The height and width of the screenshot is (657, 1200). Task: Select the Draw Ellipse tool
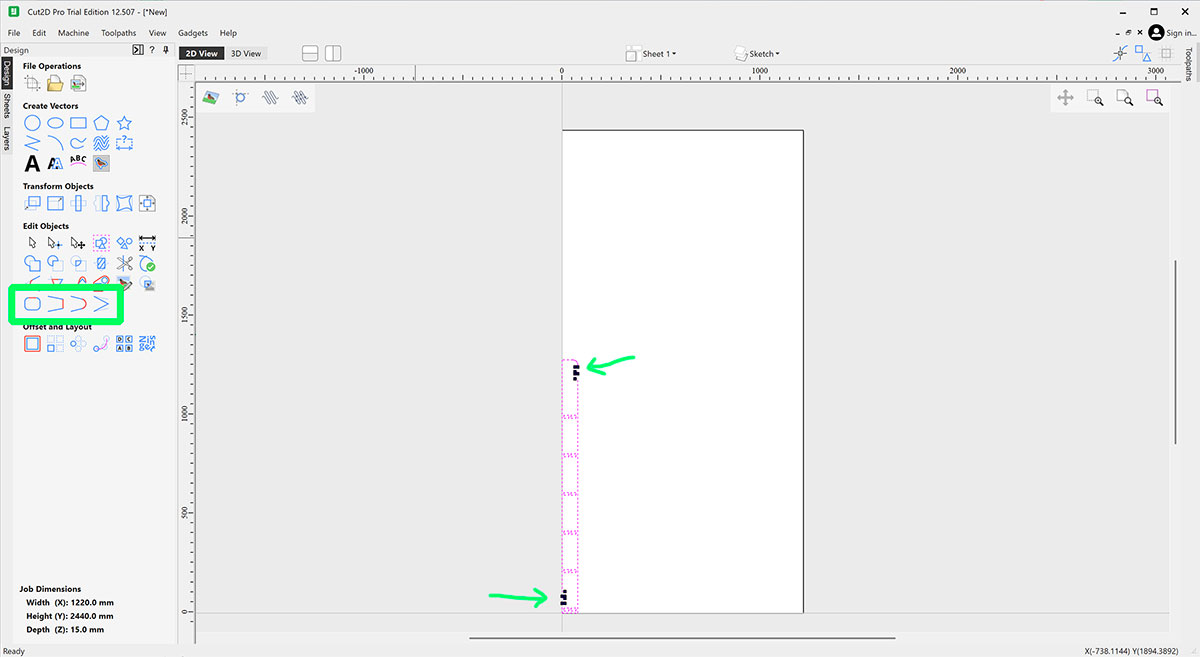pyautogui.click(x=55, y=123)
